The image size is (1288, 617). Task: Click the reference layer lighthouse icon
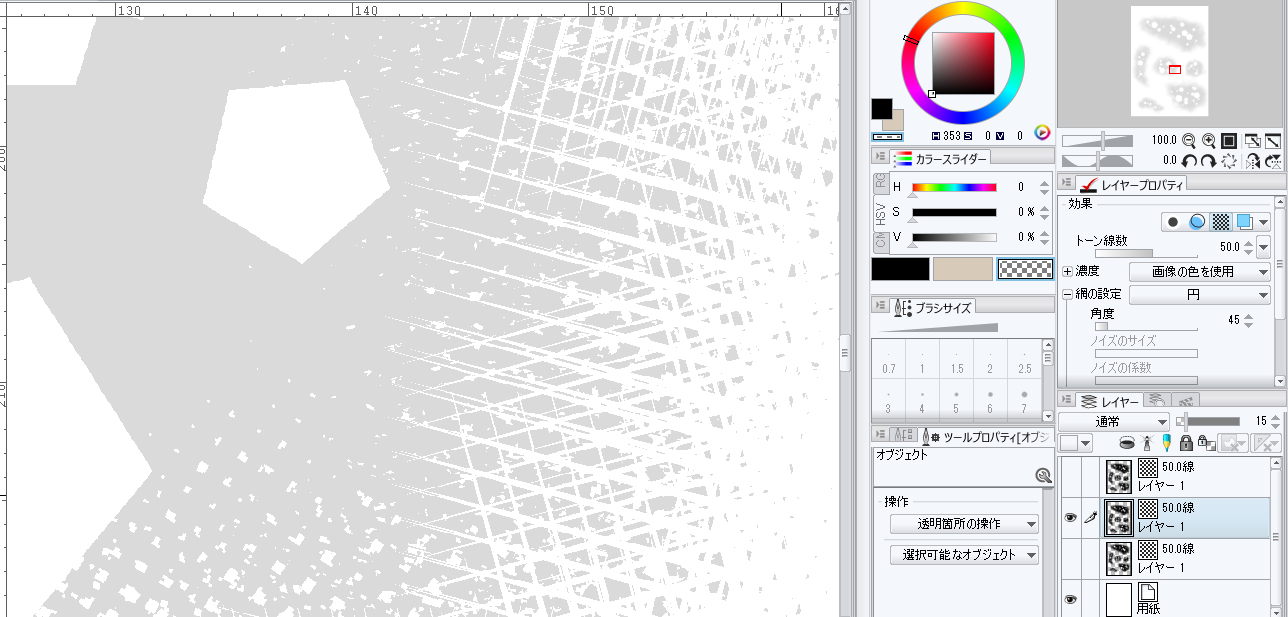click(1147, 442)
